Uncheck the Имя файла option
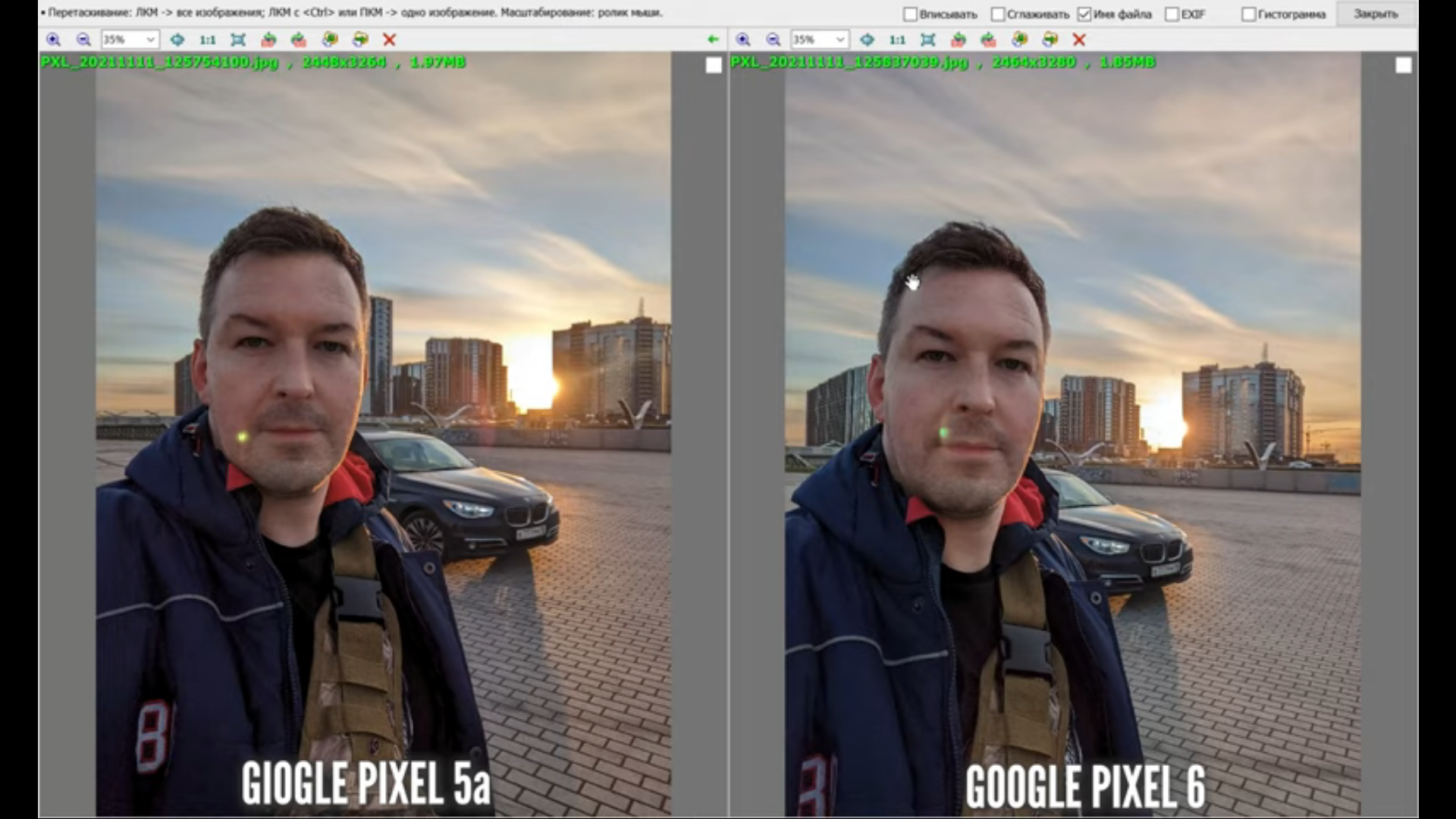Screen dimensions: 1456x819 (x=1084, y=14)
